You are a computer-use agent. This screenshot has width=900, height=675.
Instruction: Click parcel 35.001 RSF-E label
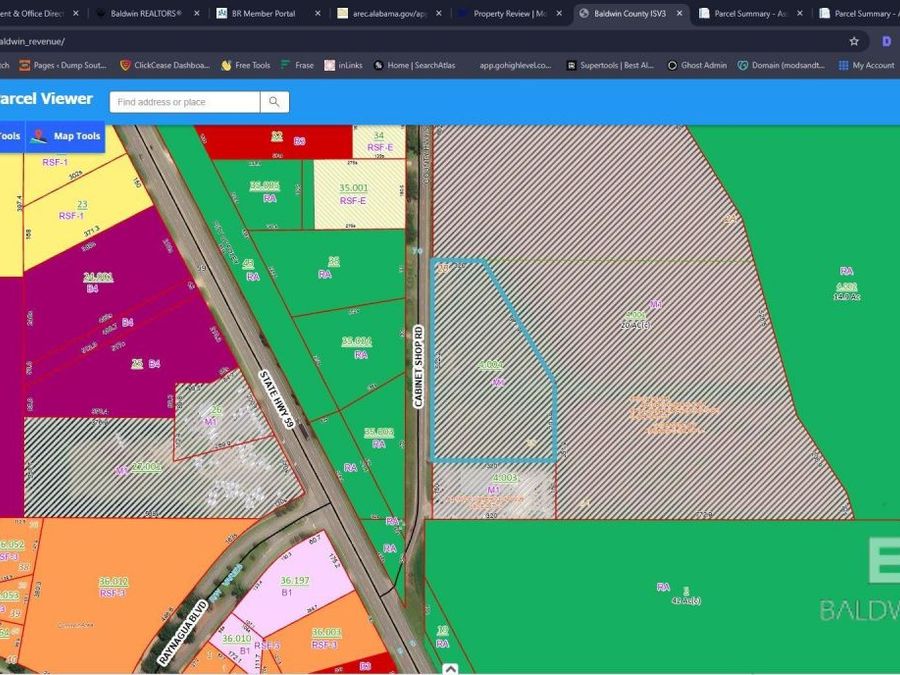point(353,193)
